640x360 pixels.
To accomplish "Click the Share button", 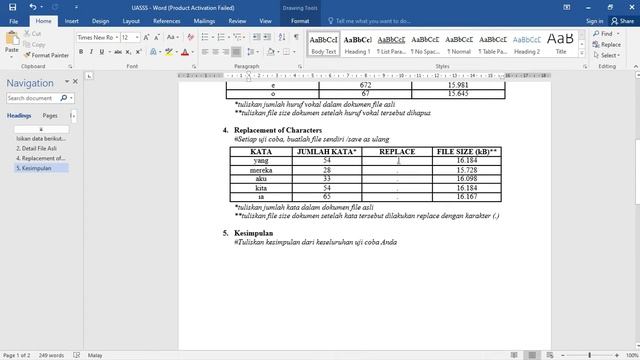I will [x=622, y=21].
